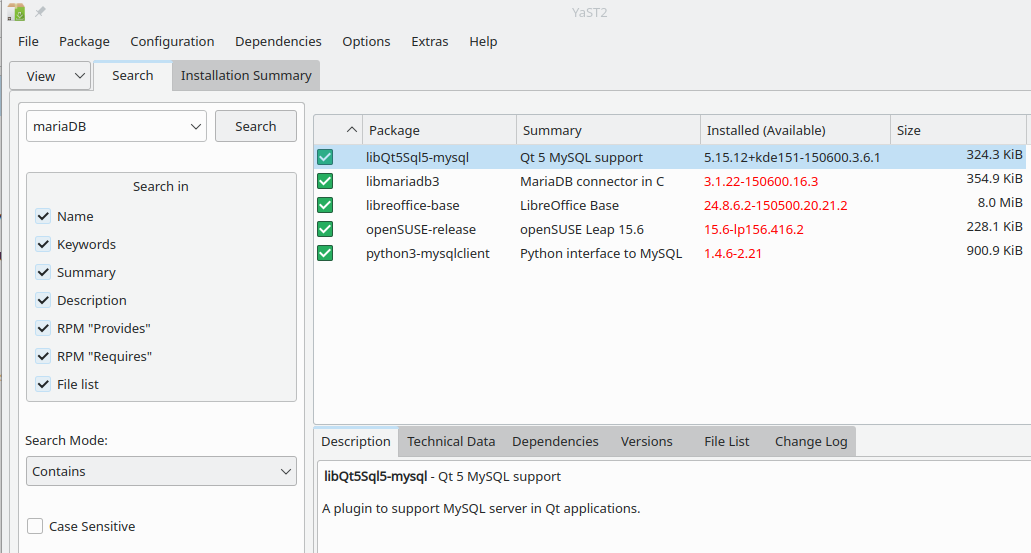Open the Dependencies menu
The image size is (1031, 553).
[x=278, y=41]
